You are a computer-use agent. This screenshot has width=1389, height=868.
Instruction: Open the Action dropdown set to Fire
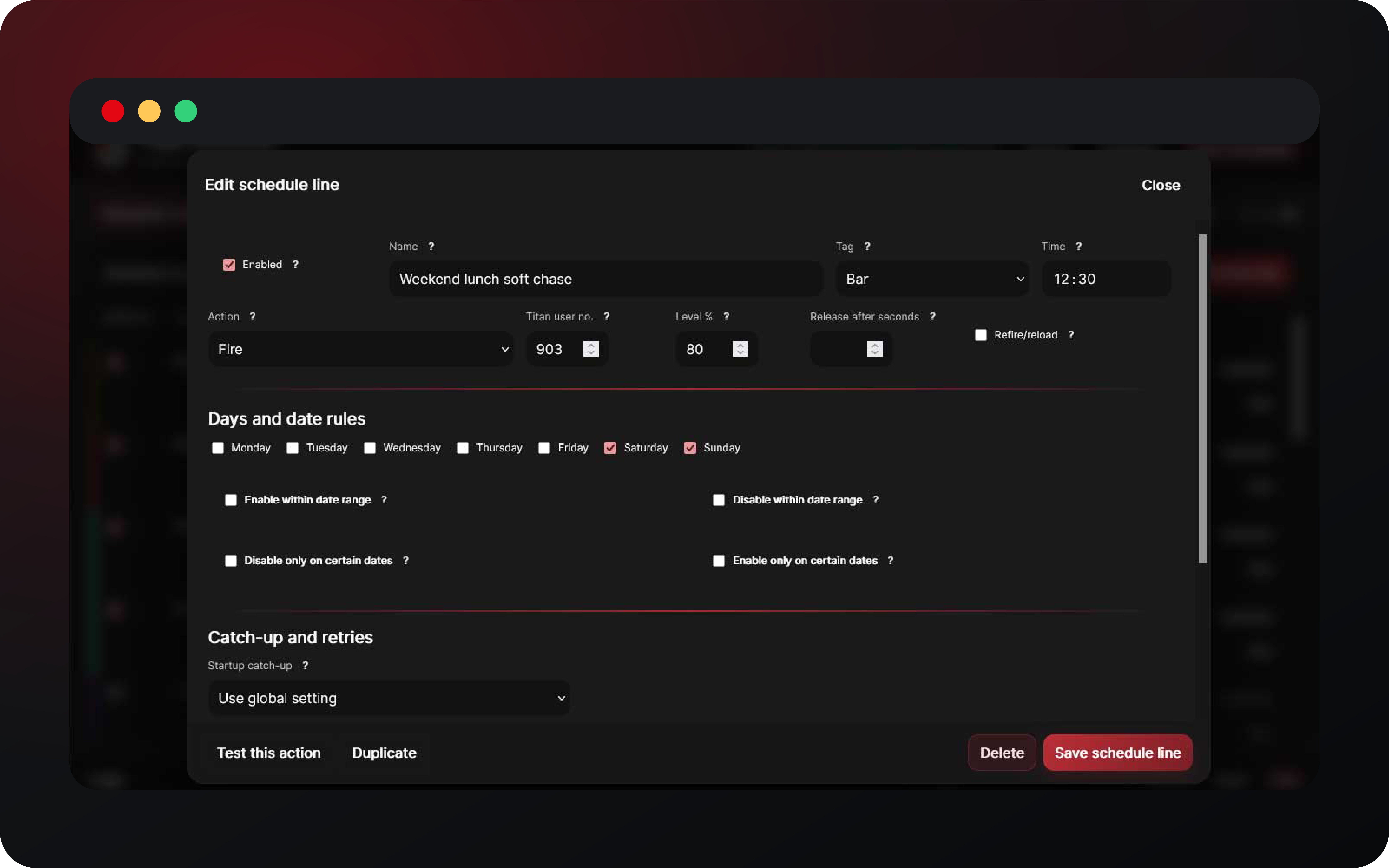361,349
